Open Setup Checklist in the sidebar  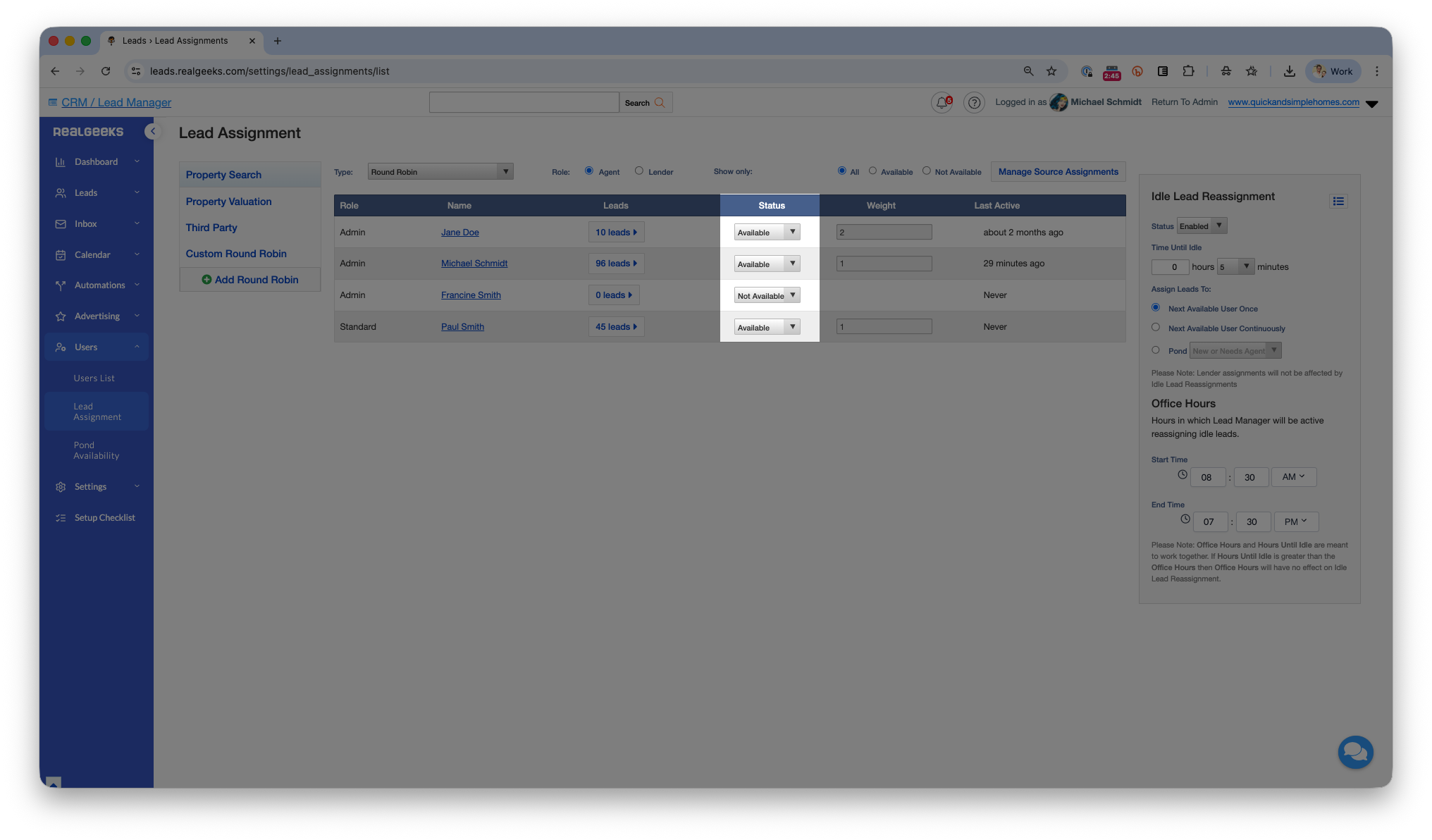104,518
